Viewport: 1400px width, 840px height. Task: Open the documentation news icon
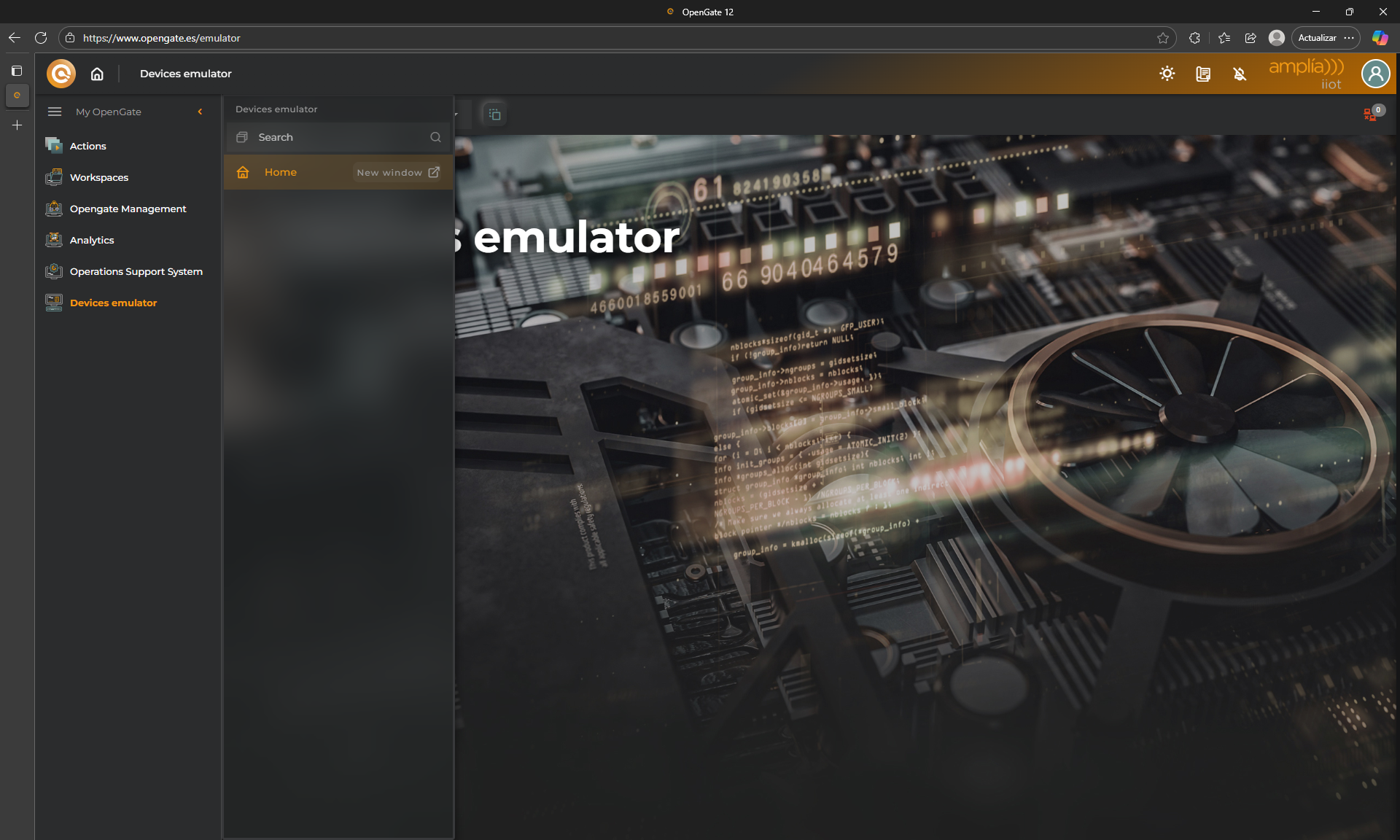(x=1203, y=74)
